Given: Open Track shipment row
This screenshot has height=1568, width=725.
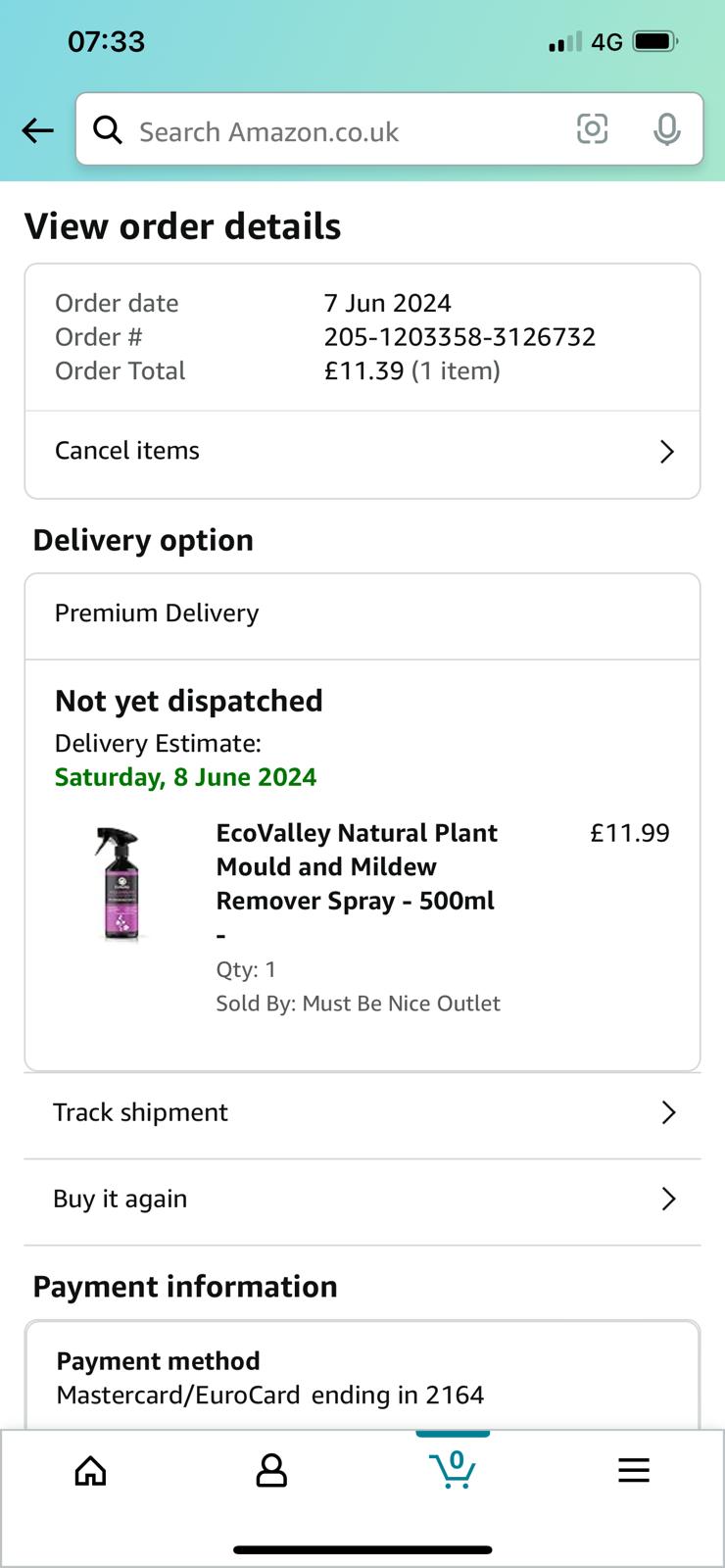Looking at the screenshot, I should [x=362, y=1113].
